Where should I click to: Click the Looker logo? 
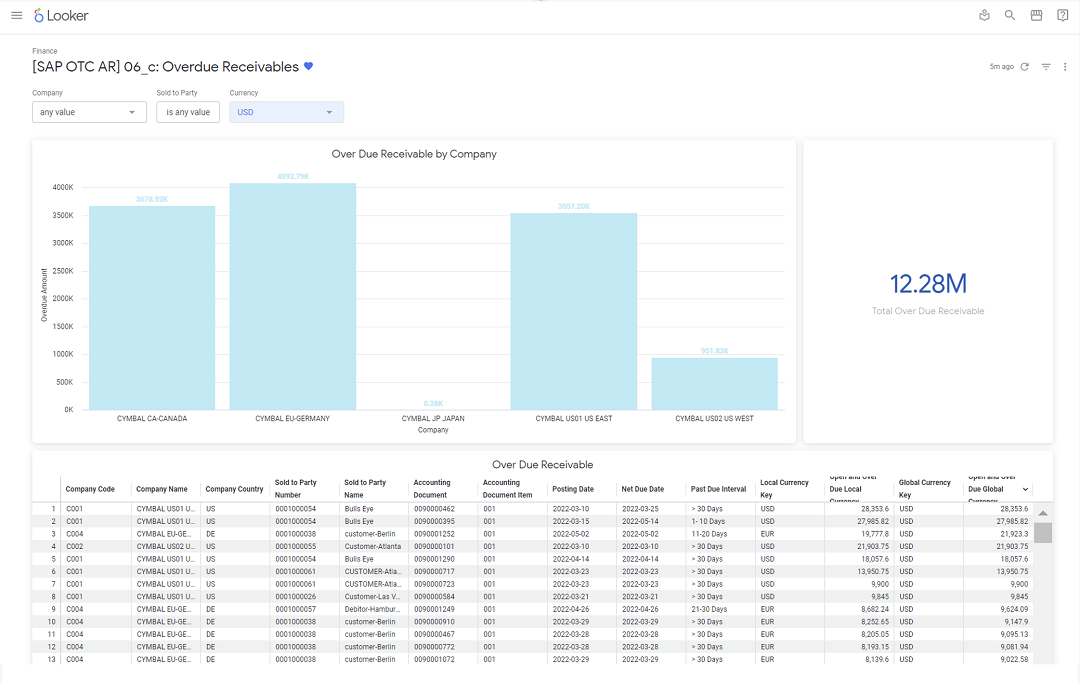(61, 15)
